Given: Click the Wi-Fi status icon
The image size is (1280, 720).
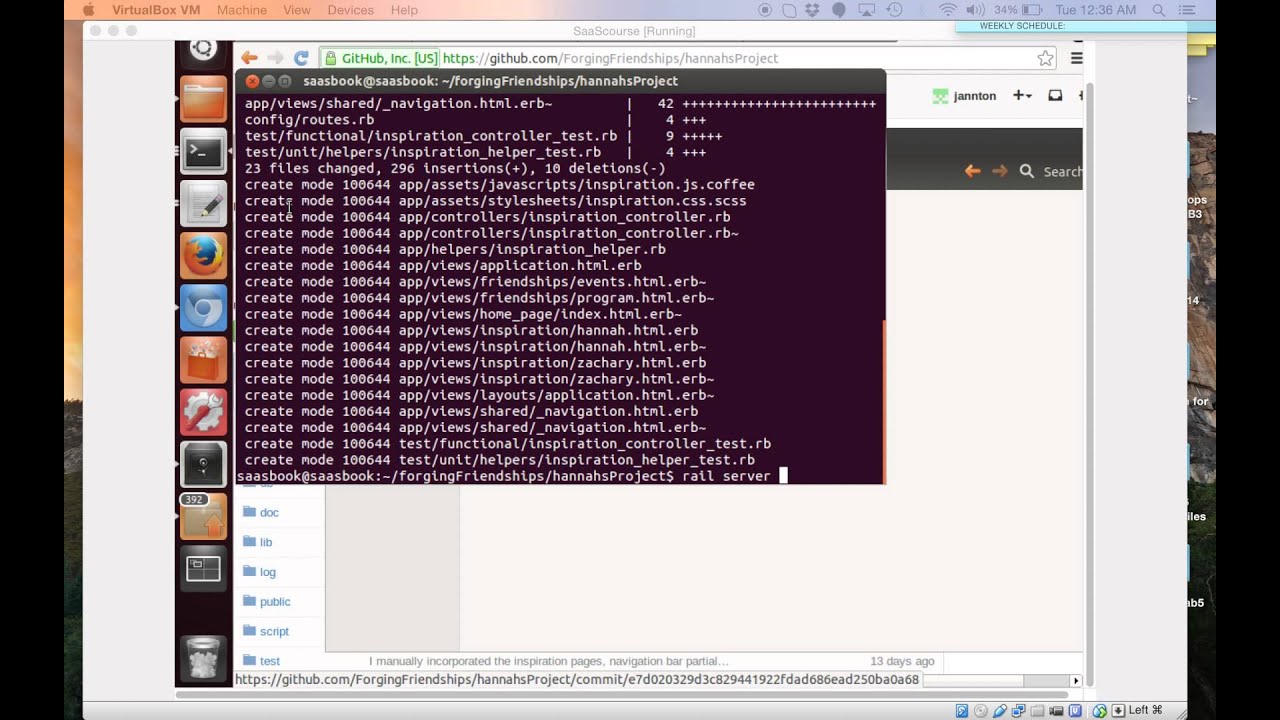Looking at the screenshot, I should tap(946, 10).
